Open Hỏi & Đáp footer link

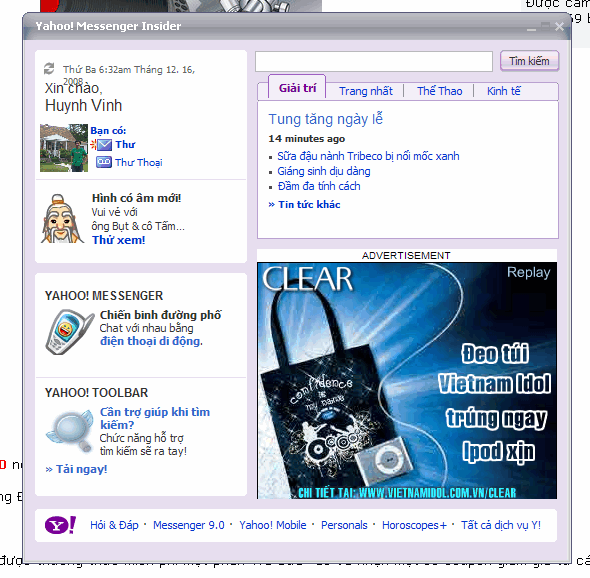pos(114,525)
